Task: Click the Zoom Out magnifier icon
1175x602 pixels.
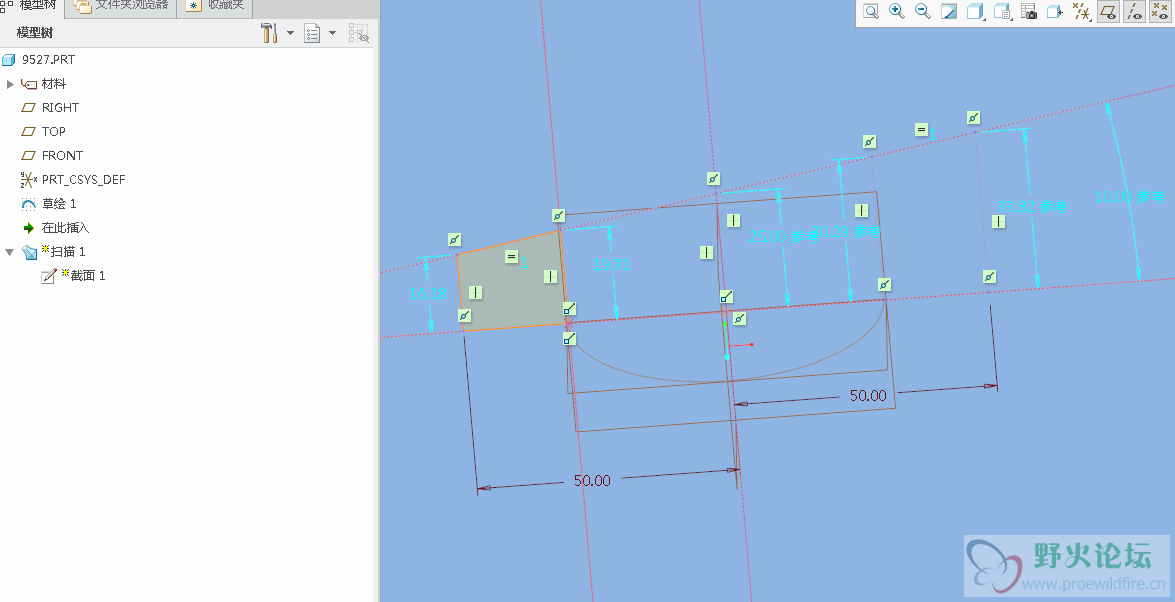Action: 922,11
